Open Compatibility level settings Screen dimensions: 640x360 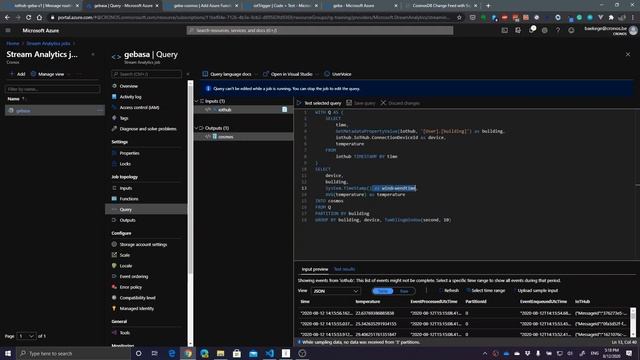[x=137, y=298]
